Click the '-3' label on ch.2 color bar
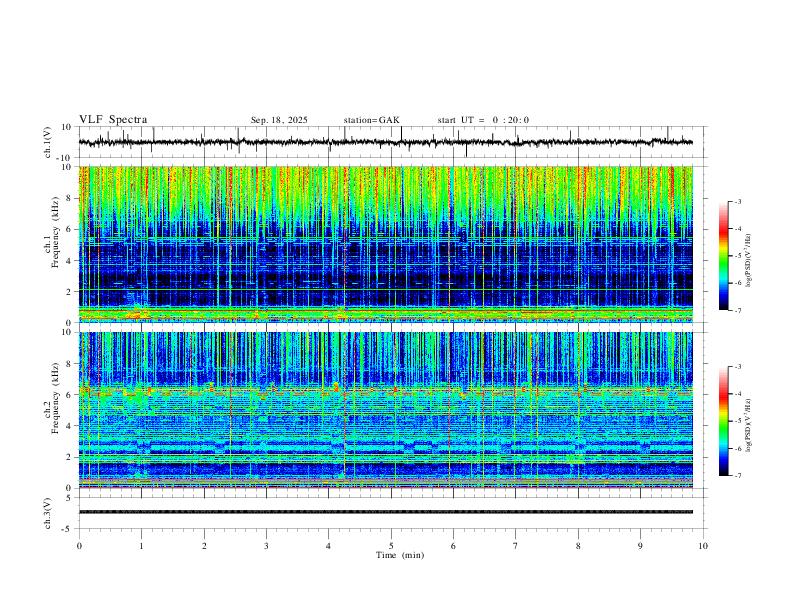This screenshot has width=792, height=612. coord(738,367)
